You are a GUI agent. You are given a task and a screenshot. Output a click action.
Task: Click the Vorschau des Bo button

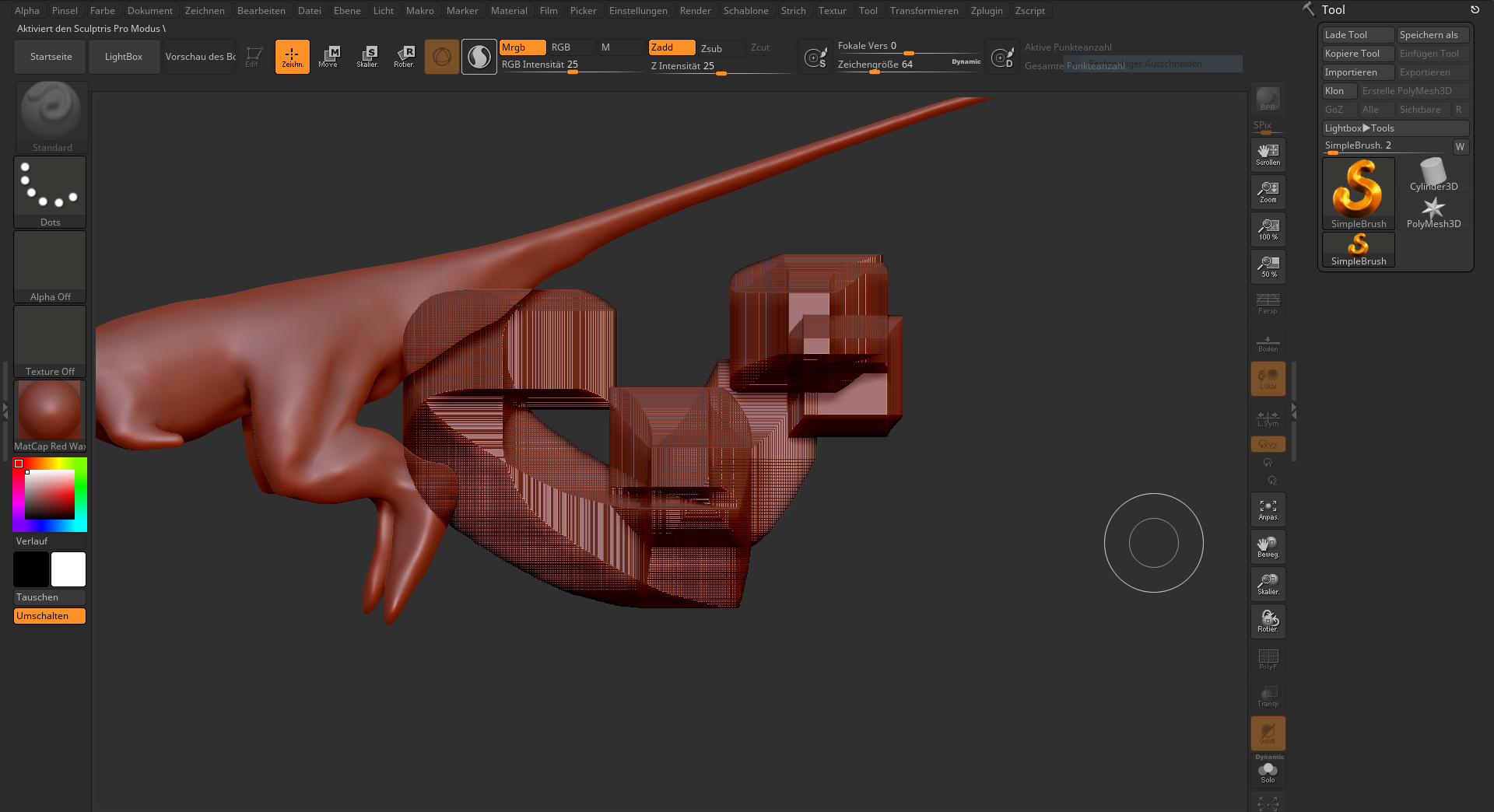click(200, 57)
